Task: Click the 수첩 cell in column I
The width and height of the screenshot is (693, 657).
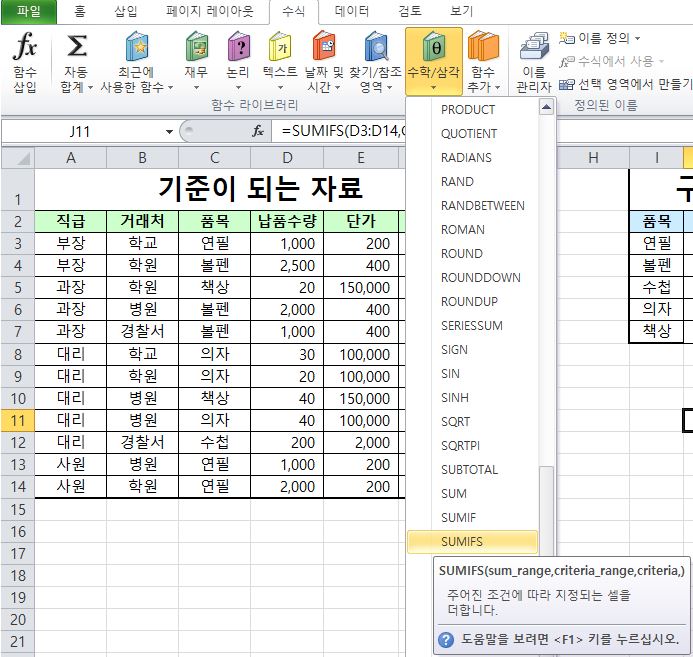Action: (x=656, y=287)
